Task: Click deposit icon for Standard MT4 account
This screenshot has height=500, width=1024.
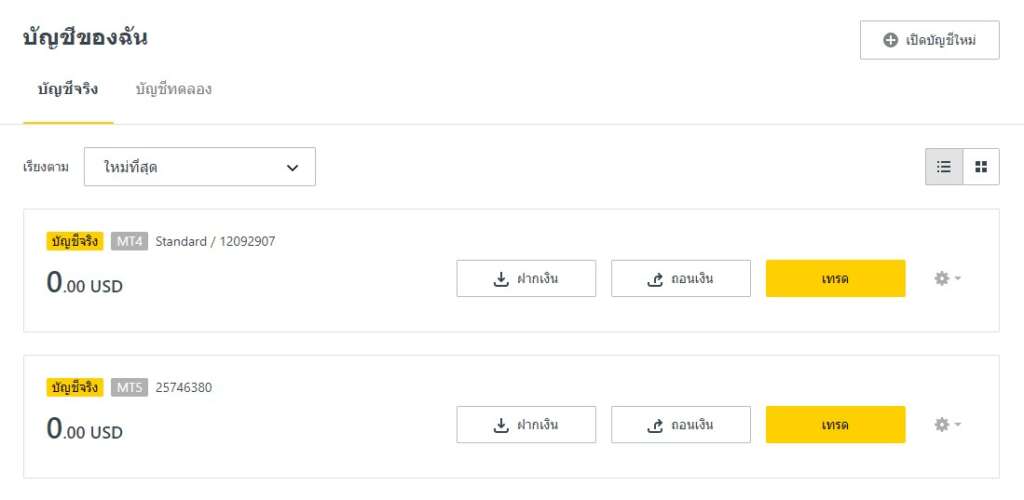Action: click(x=501, y=279)
